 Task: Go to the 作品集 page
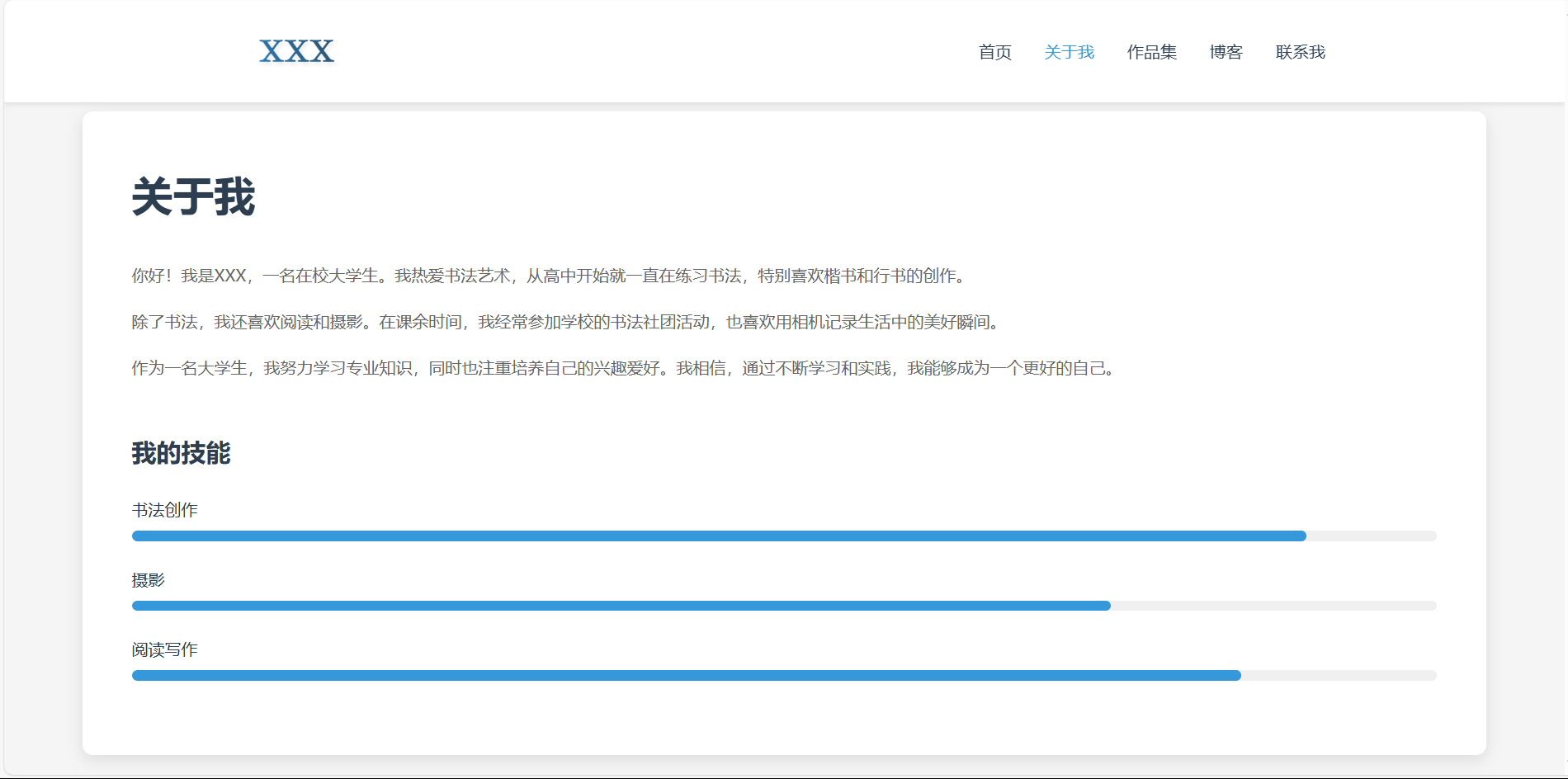tap(1151, 52)
